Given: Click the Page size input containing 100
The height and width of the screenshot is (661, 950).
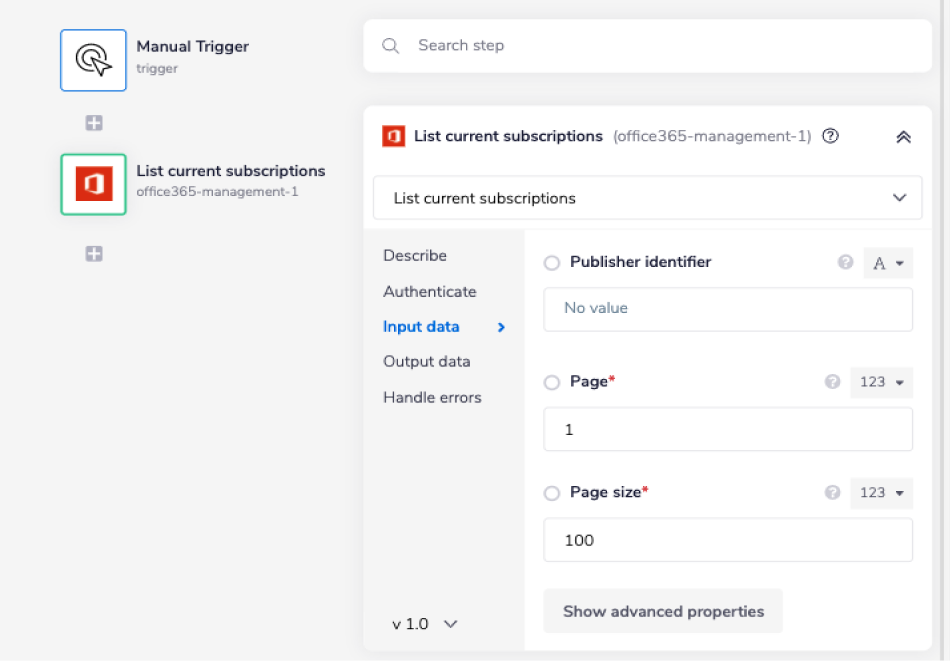Looking at the screenshot, I should coord(728,539).
